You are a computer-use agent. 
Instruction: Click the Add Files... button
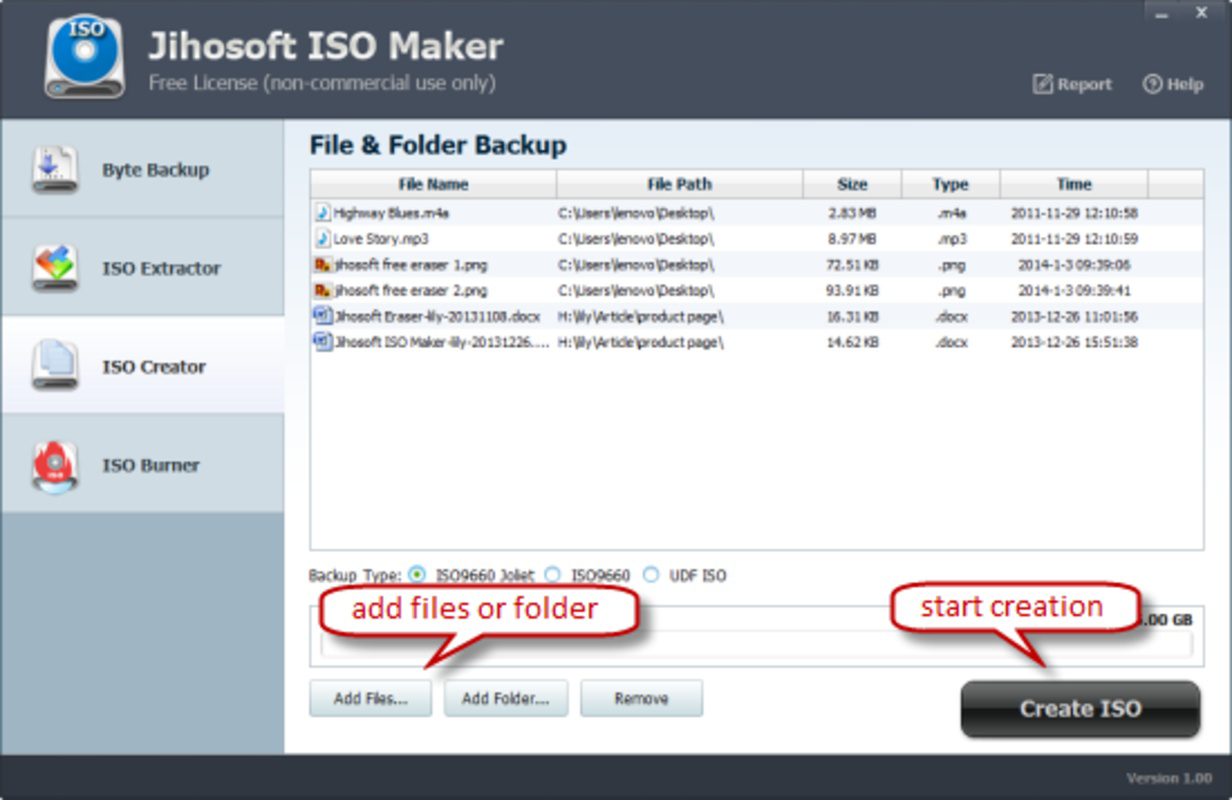coord(370,698)
